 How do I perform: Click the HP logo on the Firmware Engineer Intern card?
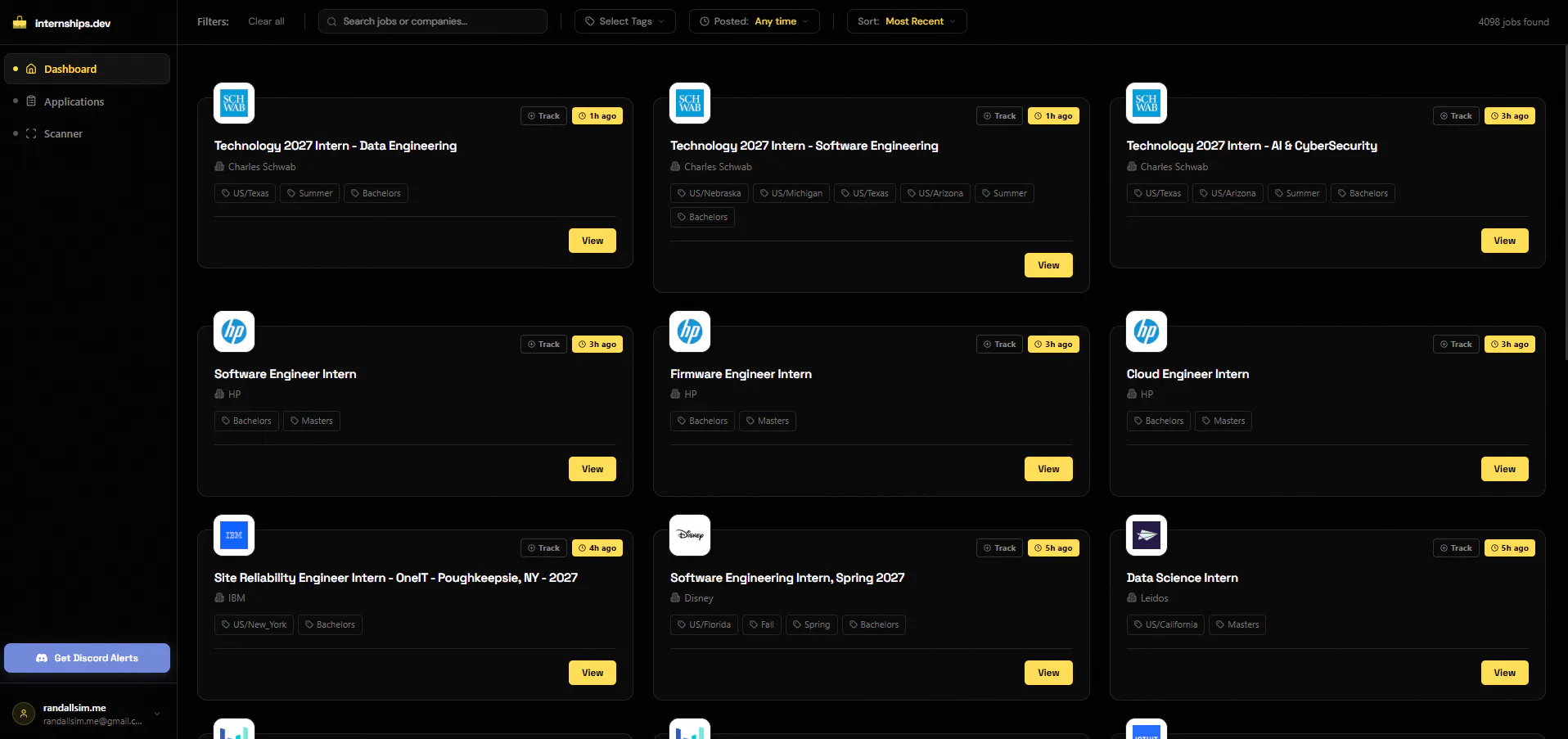[x=690, y=331]
